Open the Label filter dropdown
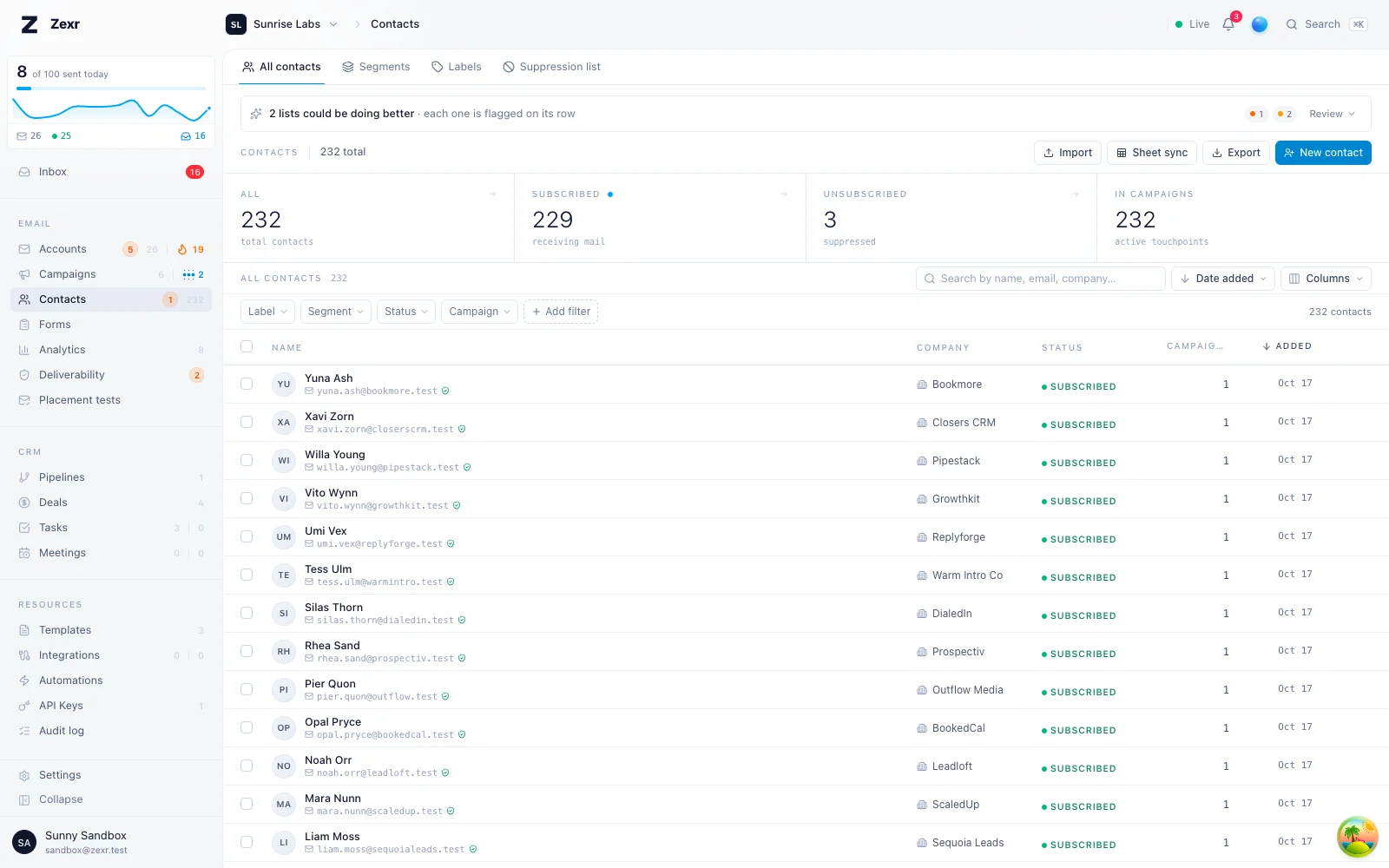 pos(267,312)
